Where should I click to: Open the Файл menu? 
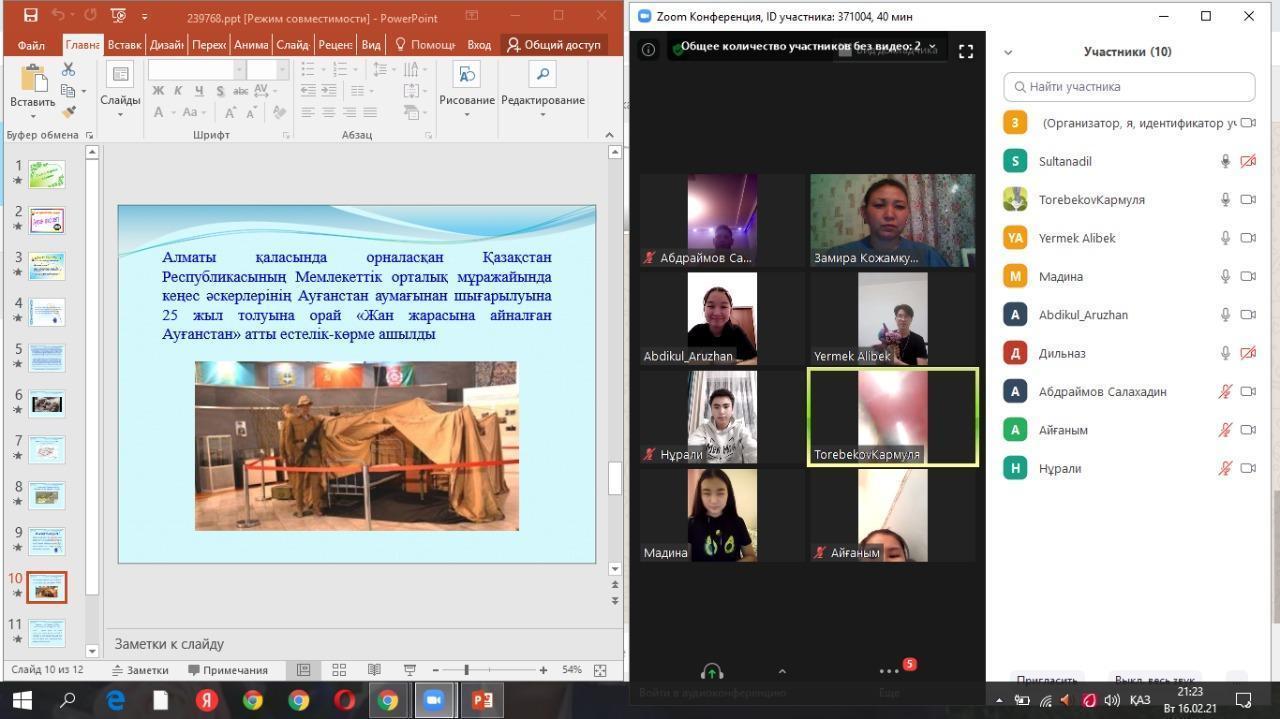click(31, 45)
